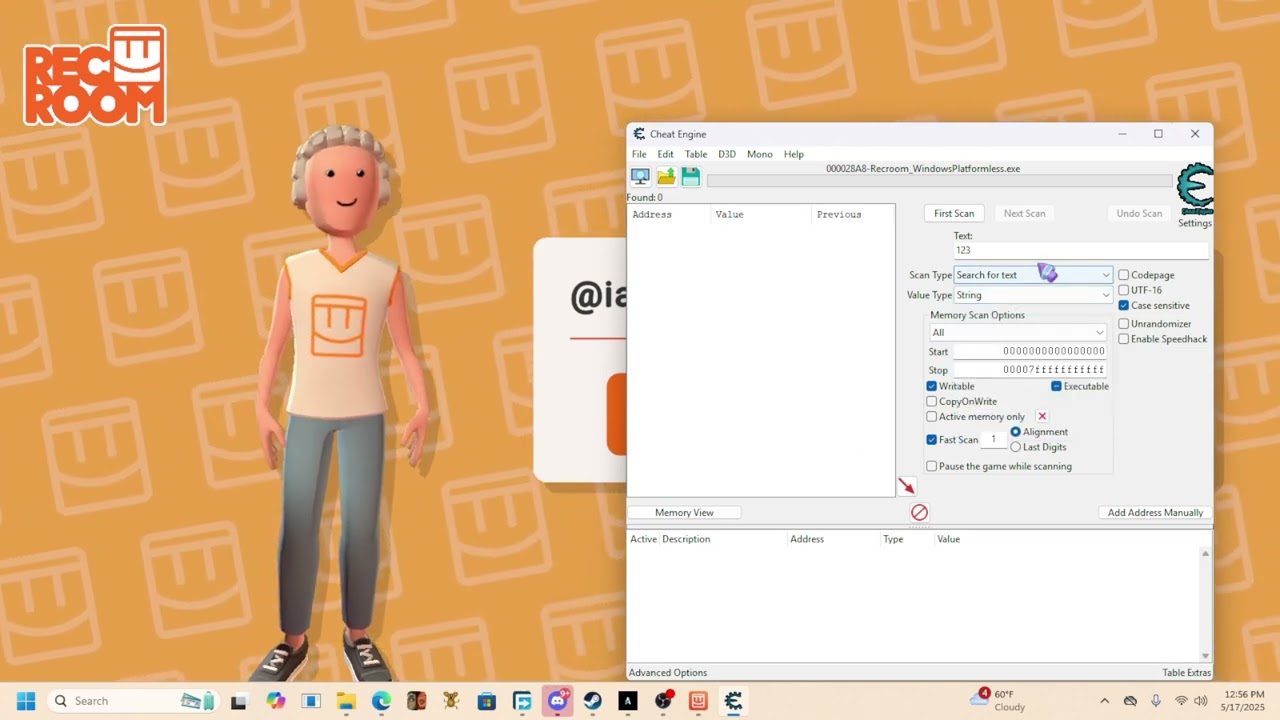Open Table Extras at bottom right
Viewport: 1280px width, 720px height.
point(1186,673)
